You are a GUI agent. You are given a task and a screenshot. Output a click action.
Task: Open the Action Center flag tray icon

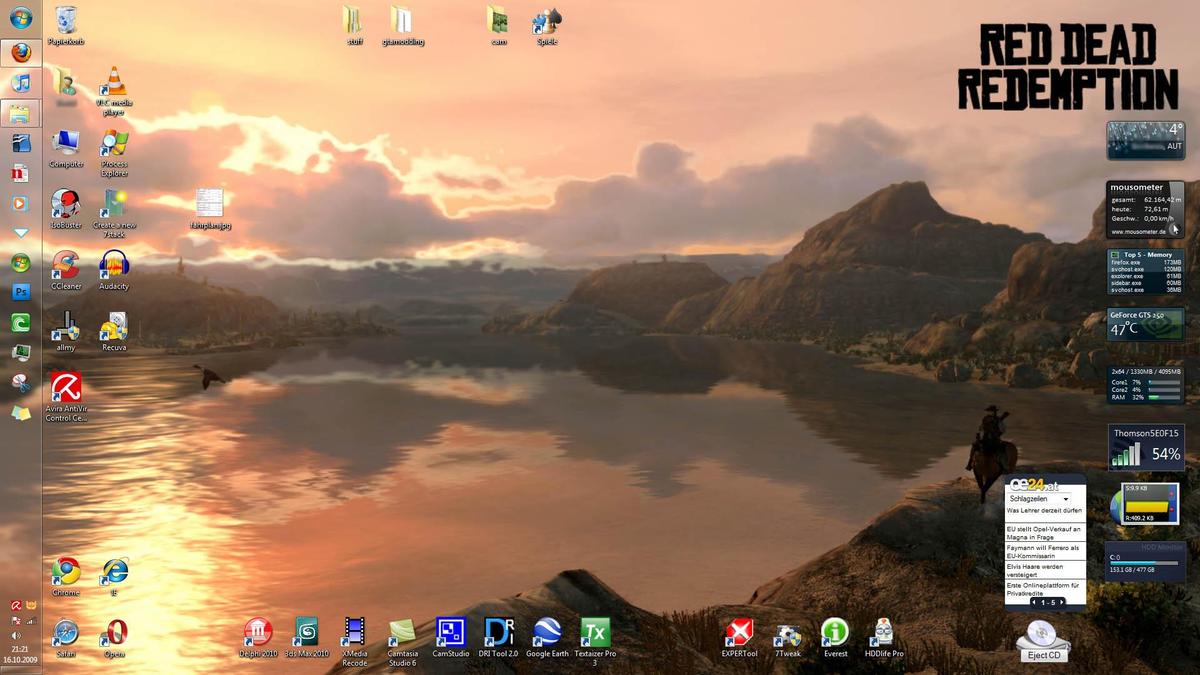click(15, 620)
